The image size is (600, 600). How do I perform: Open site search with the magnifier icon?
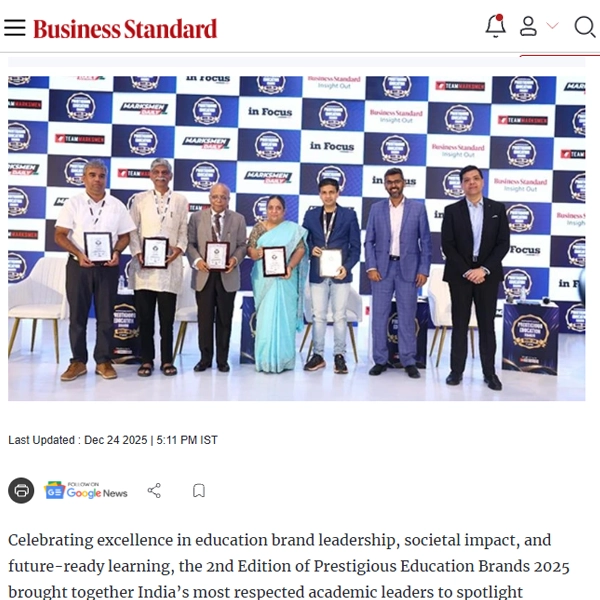[x=585, y=27]
